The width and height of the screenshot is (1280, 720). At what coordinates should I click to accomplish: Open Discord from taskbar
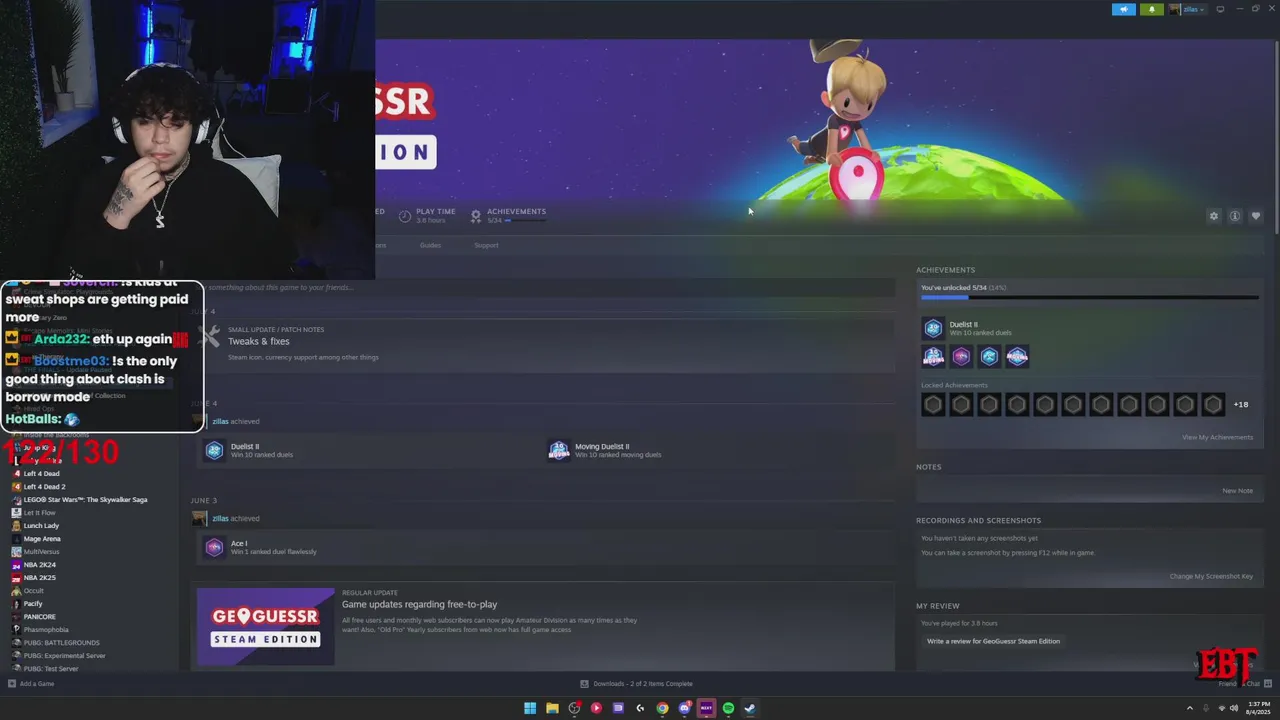(684, 708)
